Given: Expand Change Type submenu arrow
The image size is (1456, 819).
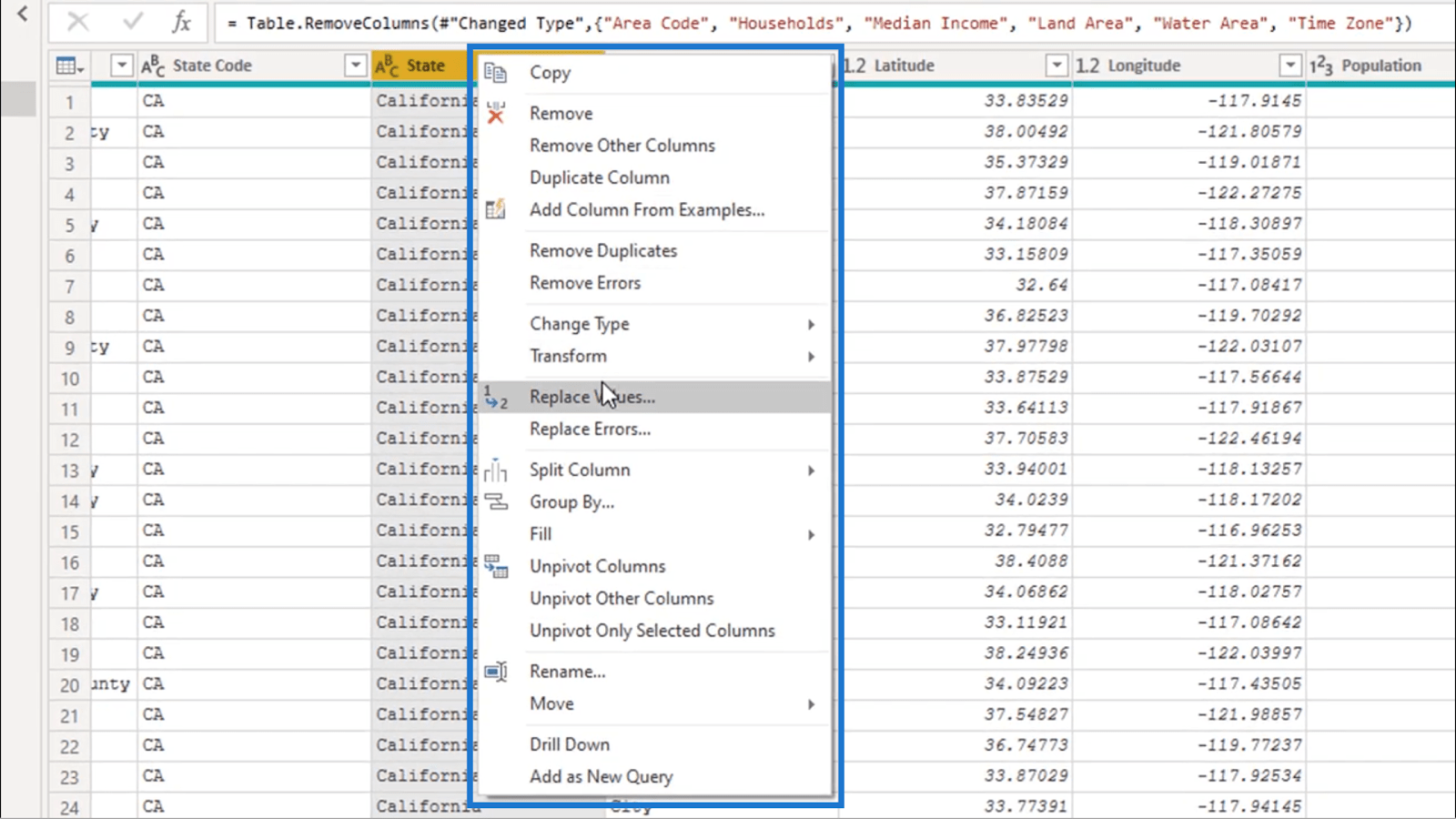Looking at the screenshot, I should 811,325.
